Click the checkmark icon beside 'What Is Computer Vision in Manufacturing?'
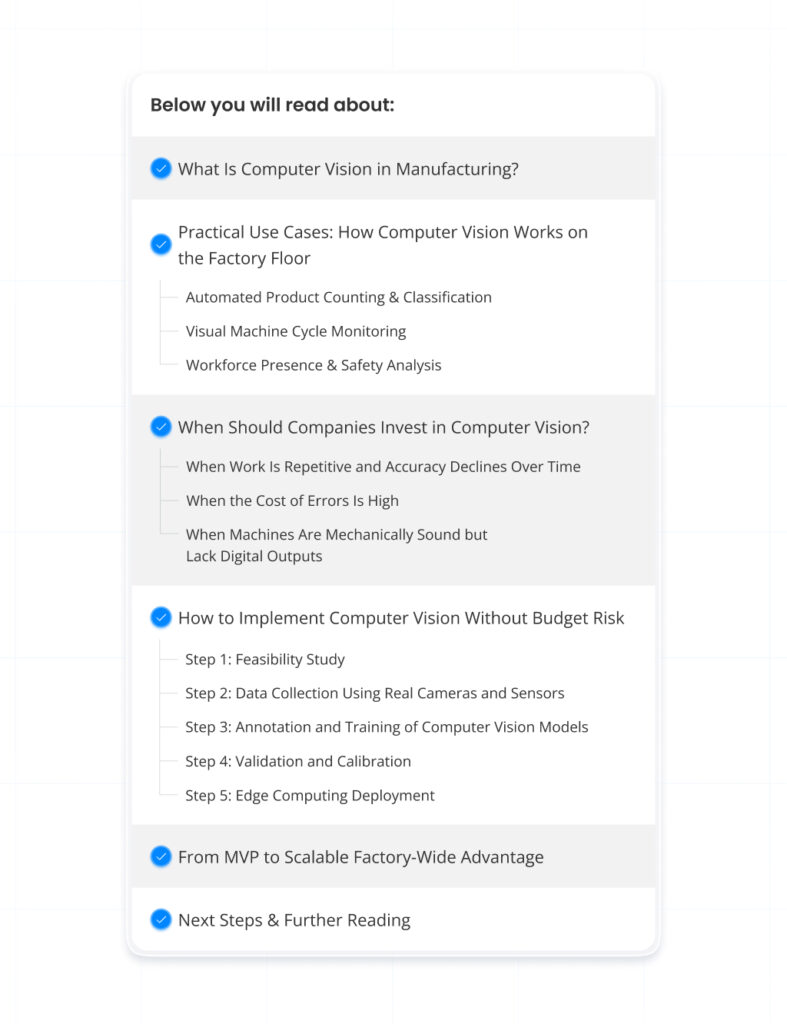Viewport: 787px width, 1024px height. (x=161, y=168)
